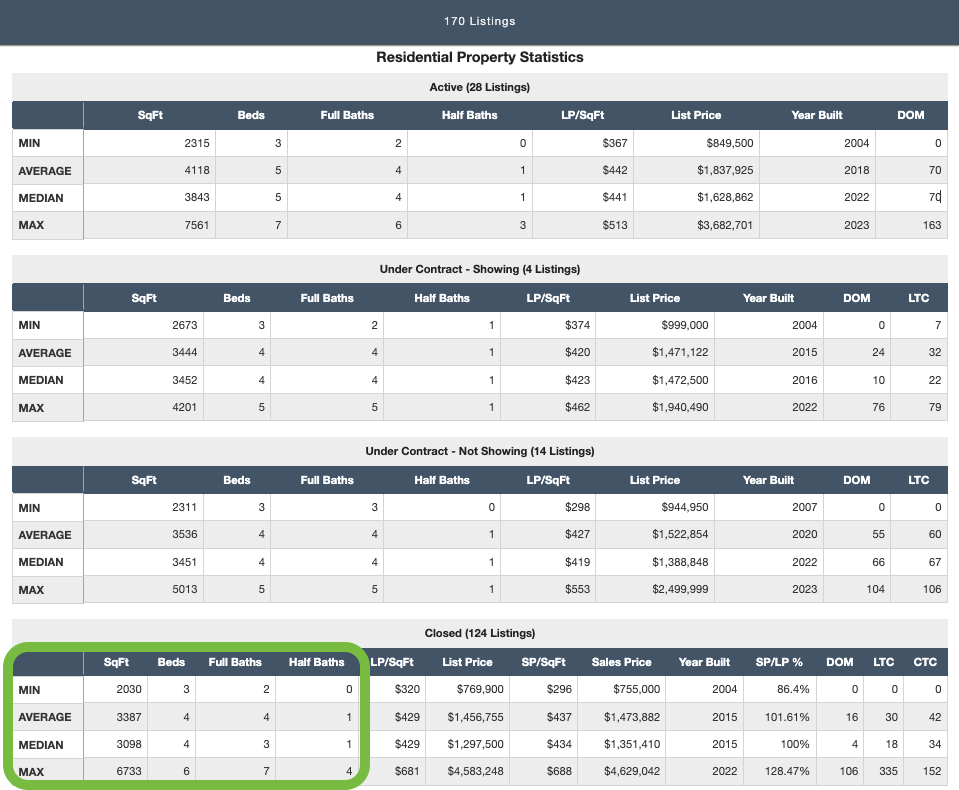Select the 'Residential Property Statistics' heading
The height and width of the screenshot is (790, 959).
[479, 57]
